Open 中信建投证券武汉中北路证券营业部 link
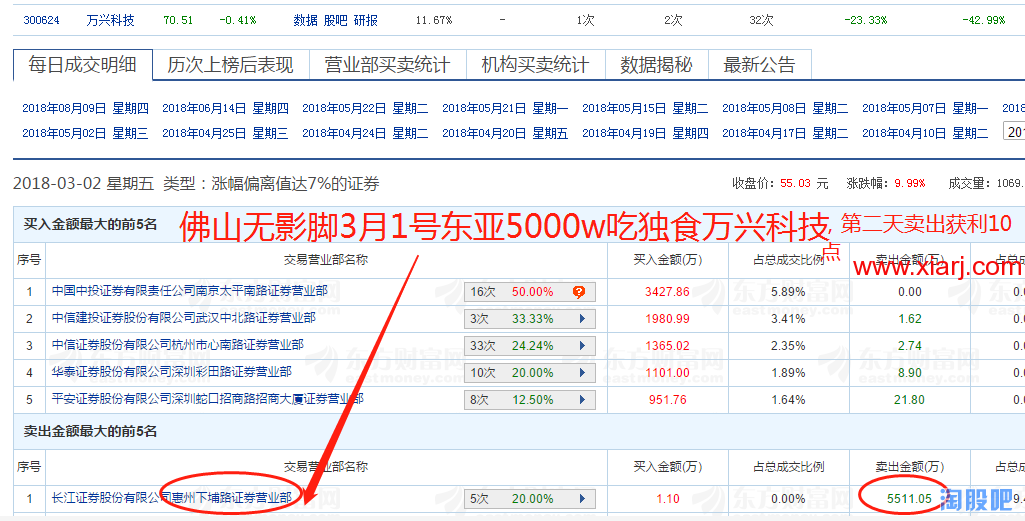 [x=184, y=318]
